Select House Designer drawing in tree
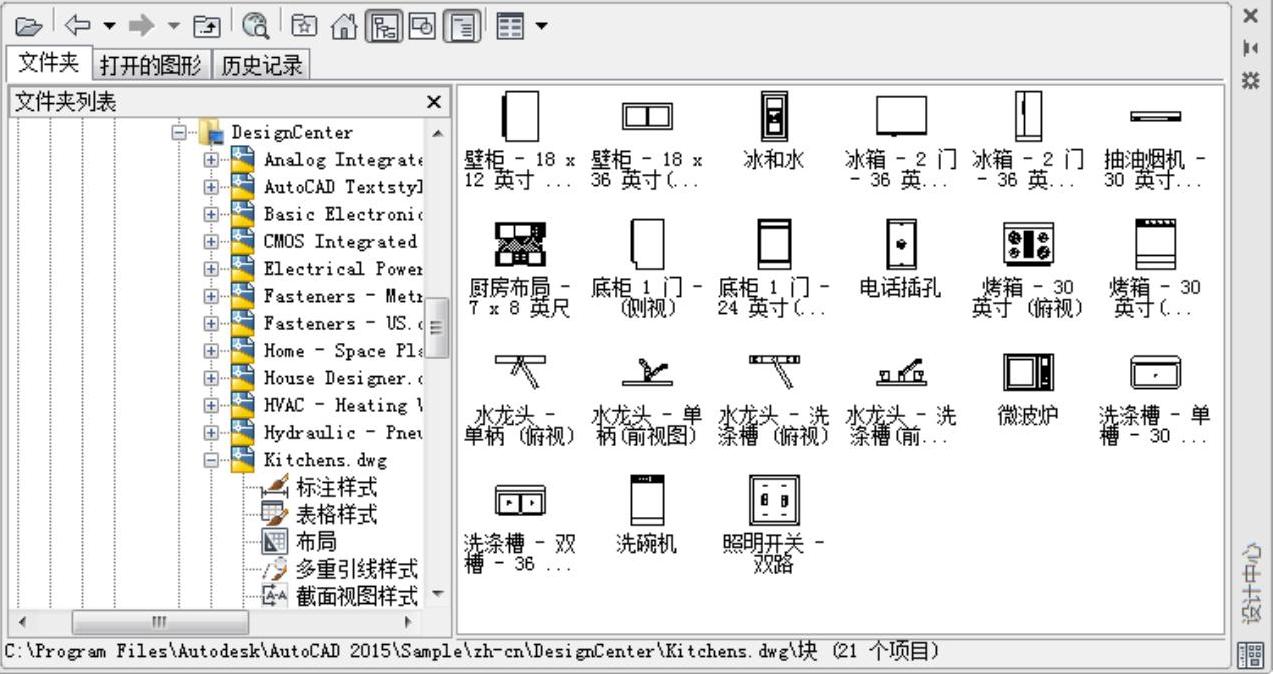Viewport: 1273px width, 674px height. click(344, 378)
